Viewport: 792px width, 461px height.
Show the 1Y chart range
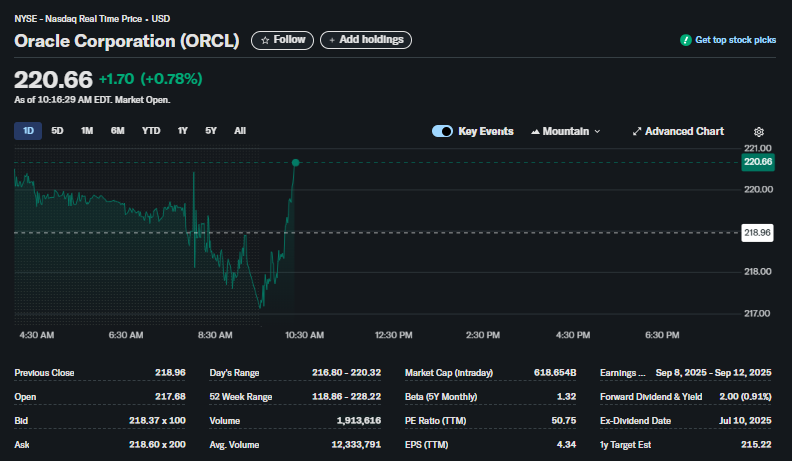[x=182, y=131]
